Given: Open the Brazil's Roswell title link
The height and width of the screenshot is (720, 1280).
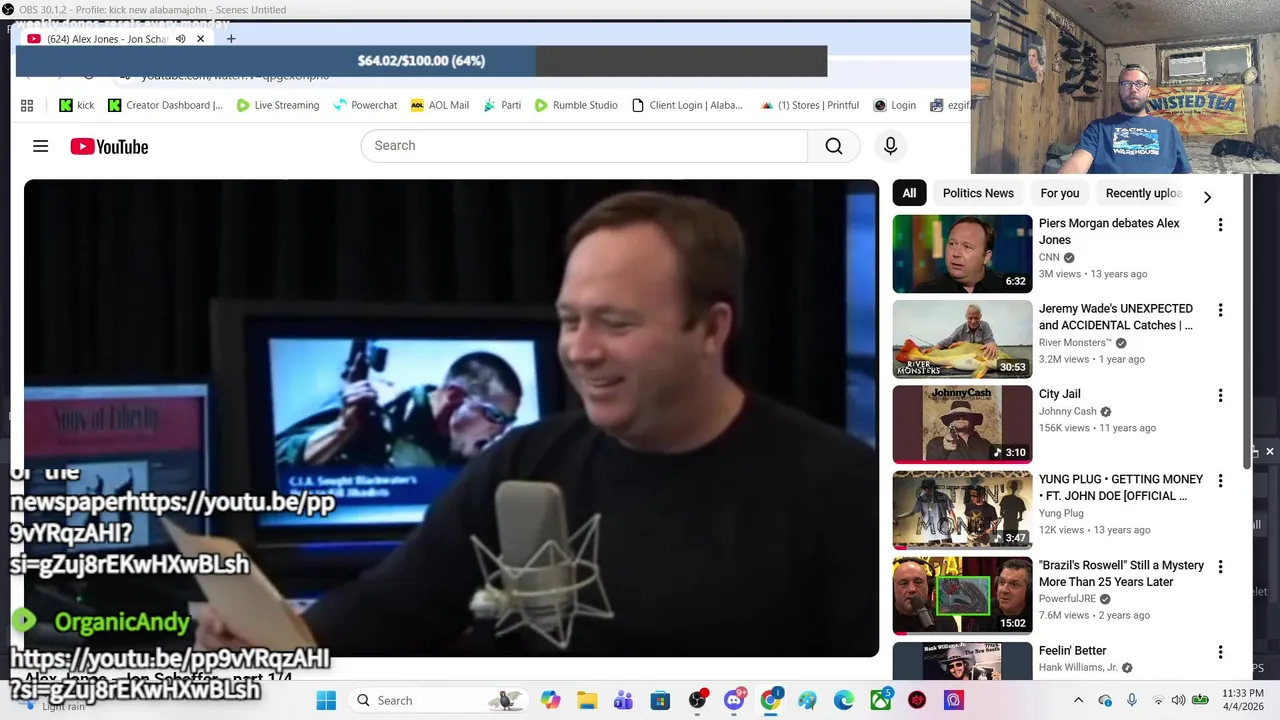Looking at the screenshot, I should click(1121, 573).
